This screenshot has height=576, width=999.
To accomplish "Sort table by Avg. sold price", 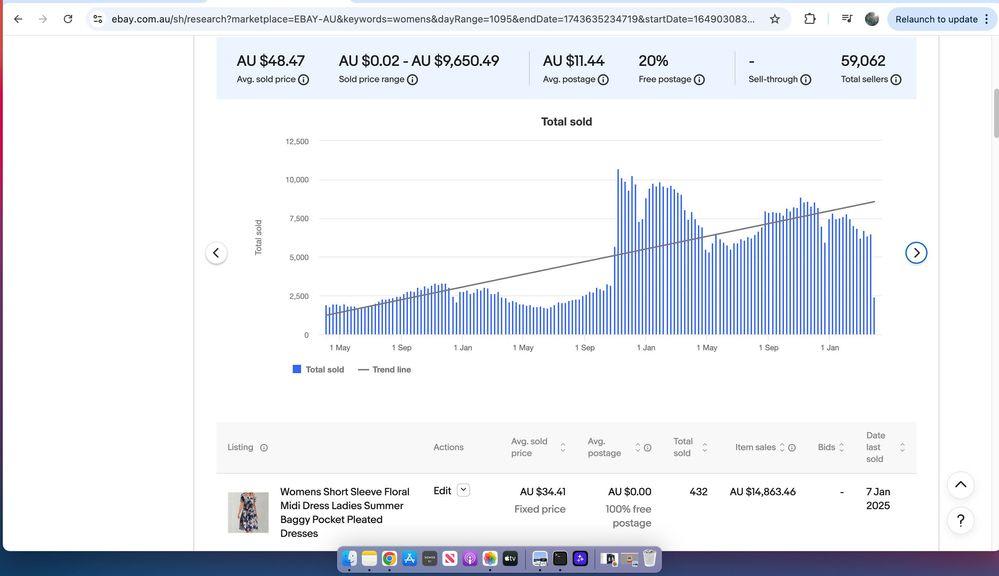I will coord(563,447).
